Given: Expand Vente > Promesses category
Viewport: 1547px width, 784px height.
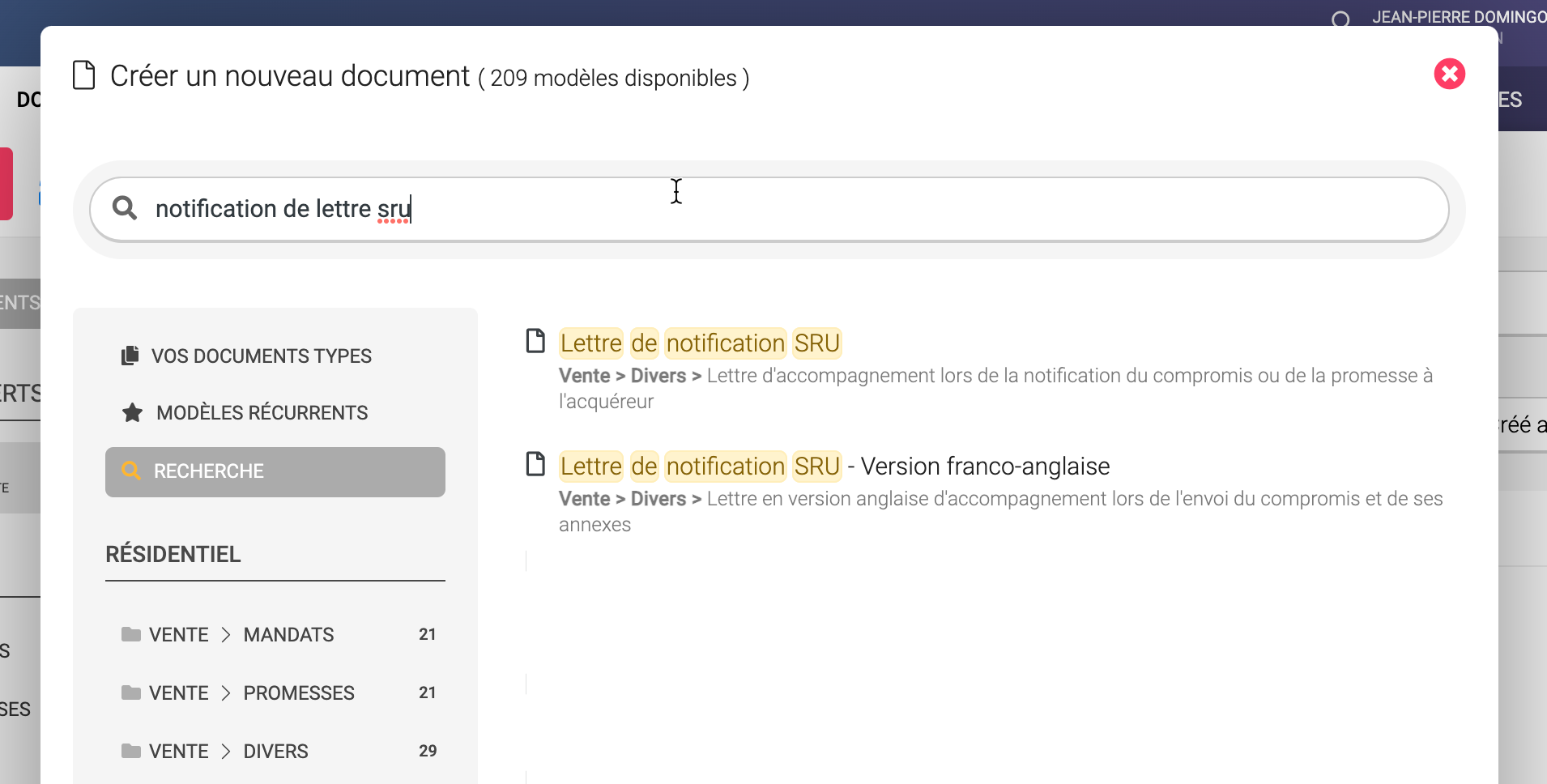Looking at the screenshot, I should tap(298, 693).
